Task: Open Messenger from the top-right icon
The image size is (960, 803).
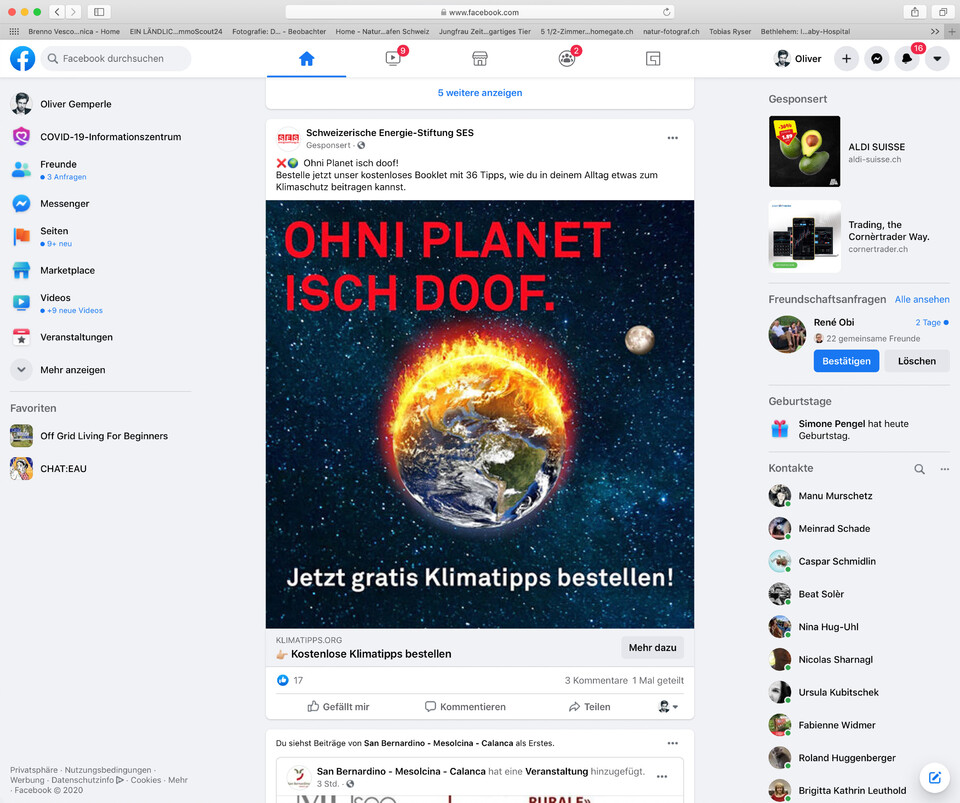Action: (877, 58)
